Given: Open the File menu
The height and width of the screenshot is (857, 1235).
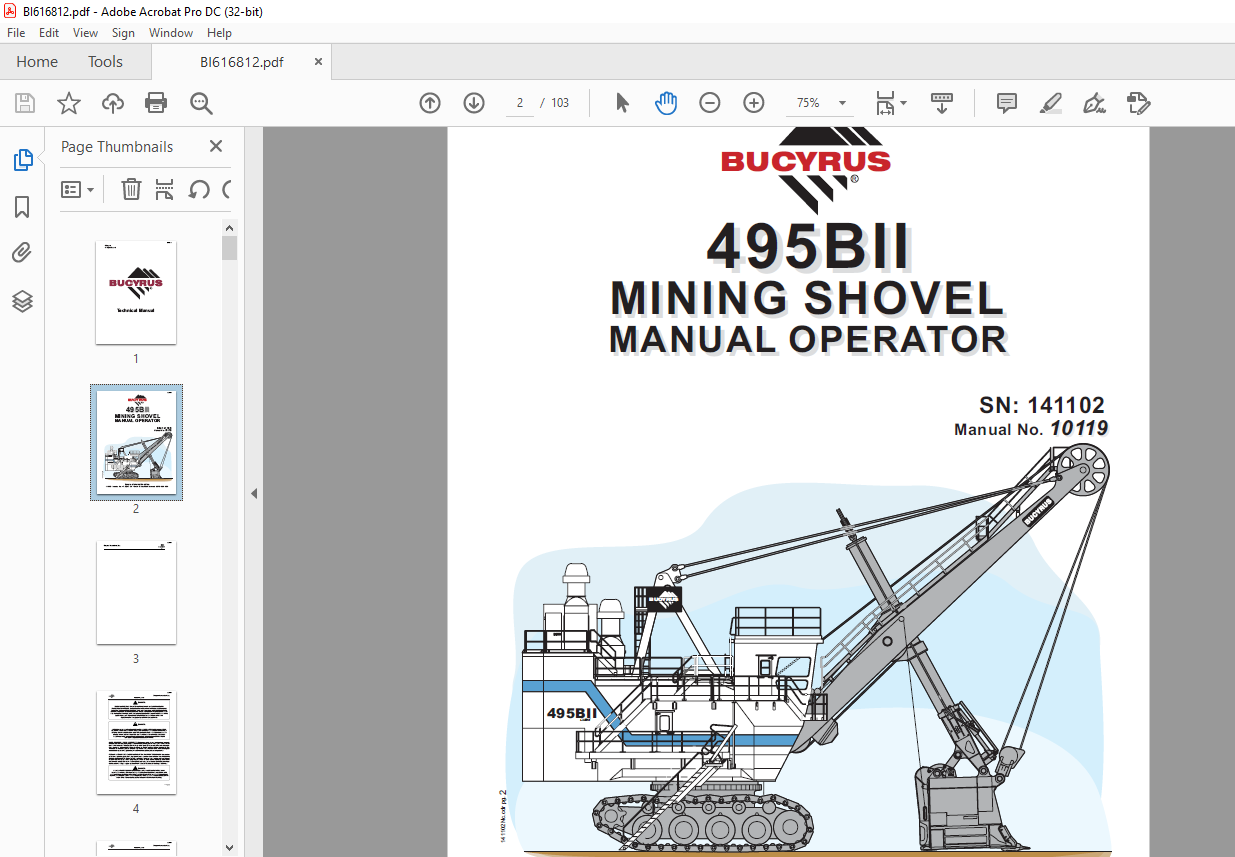Looking at the screenshot, I should (16, 33).
